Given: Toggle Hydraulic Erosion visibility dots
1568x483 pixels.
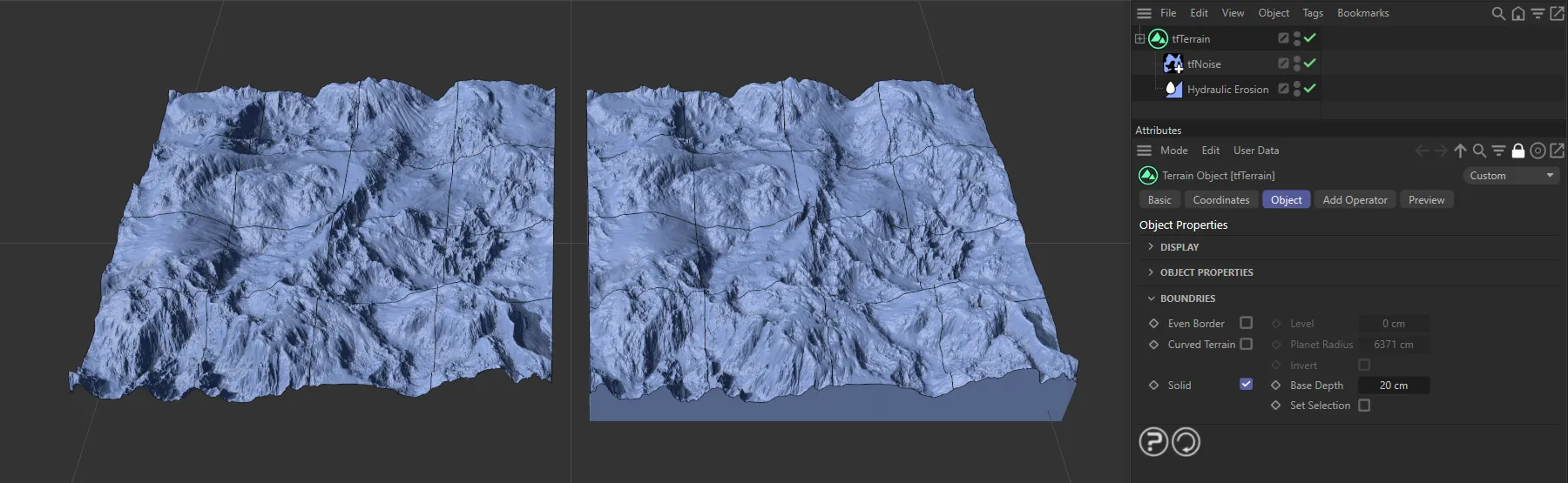Looking at the screenshot, I should click(1297, 89).
